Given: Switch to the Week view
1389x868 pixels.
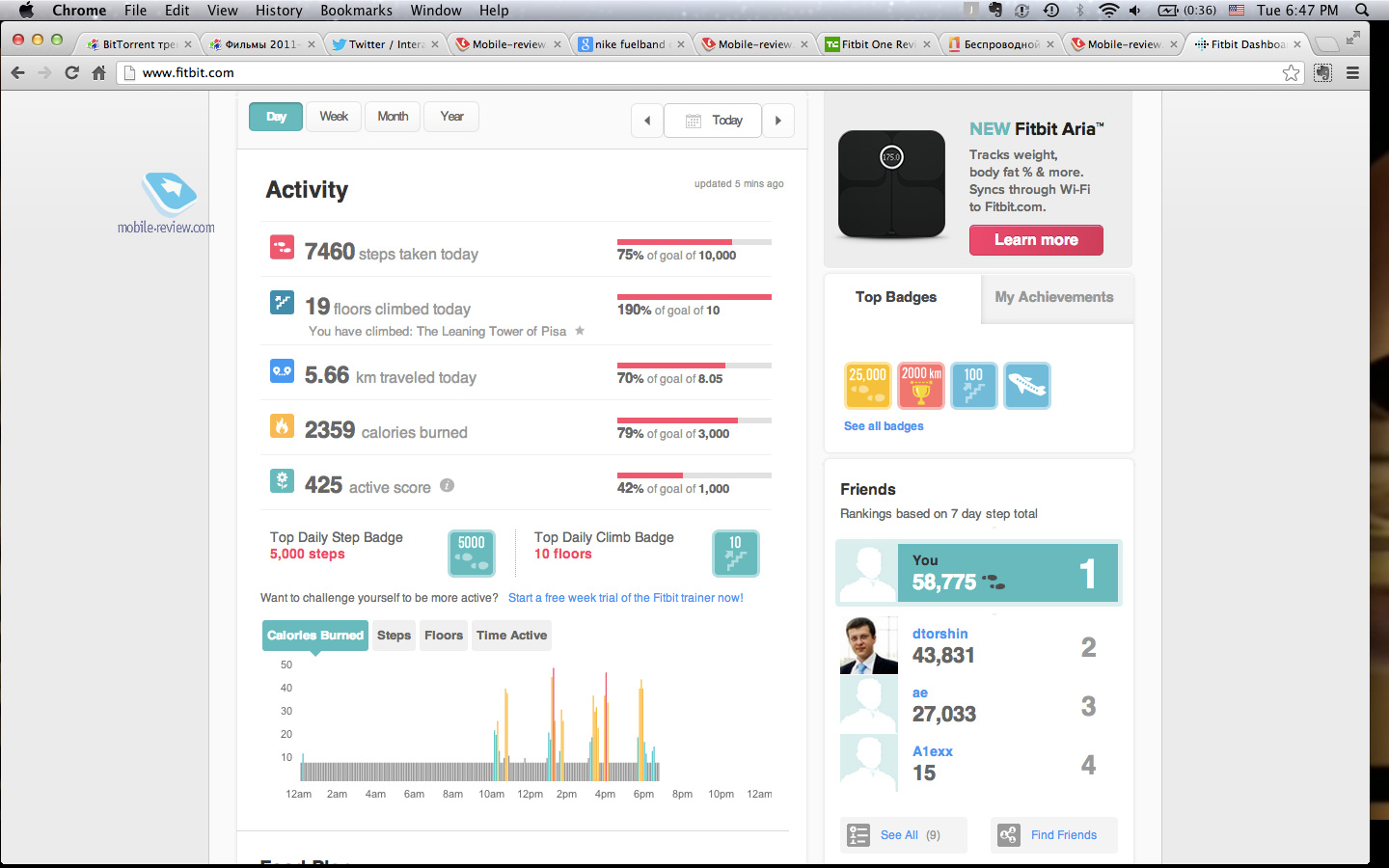Looking at the screenshot, I should click(334, 117).
